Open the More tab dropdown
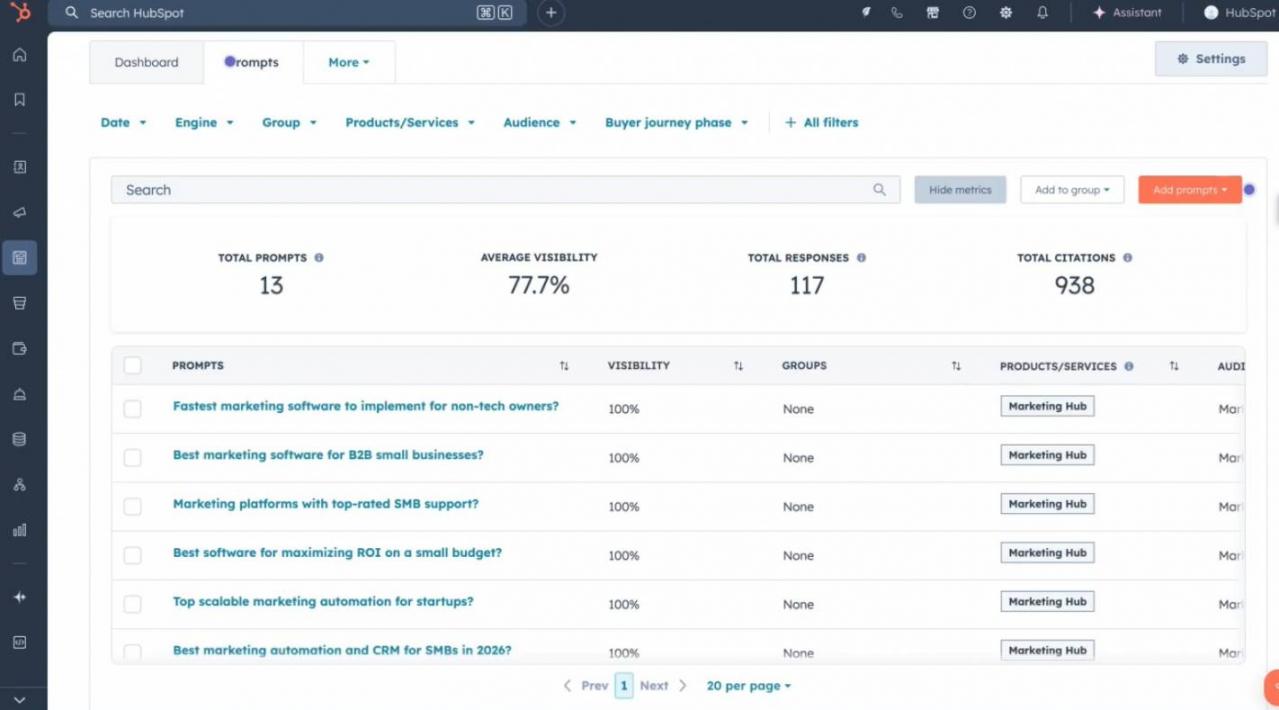 tap(349, 62)
